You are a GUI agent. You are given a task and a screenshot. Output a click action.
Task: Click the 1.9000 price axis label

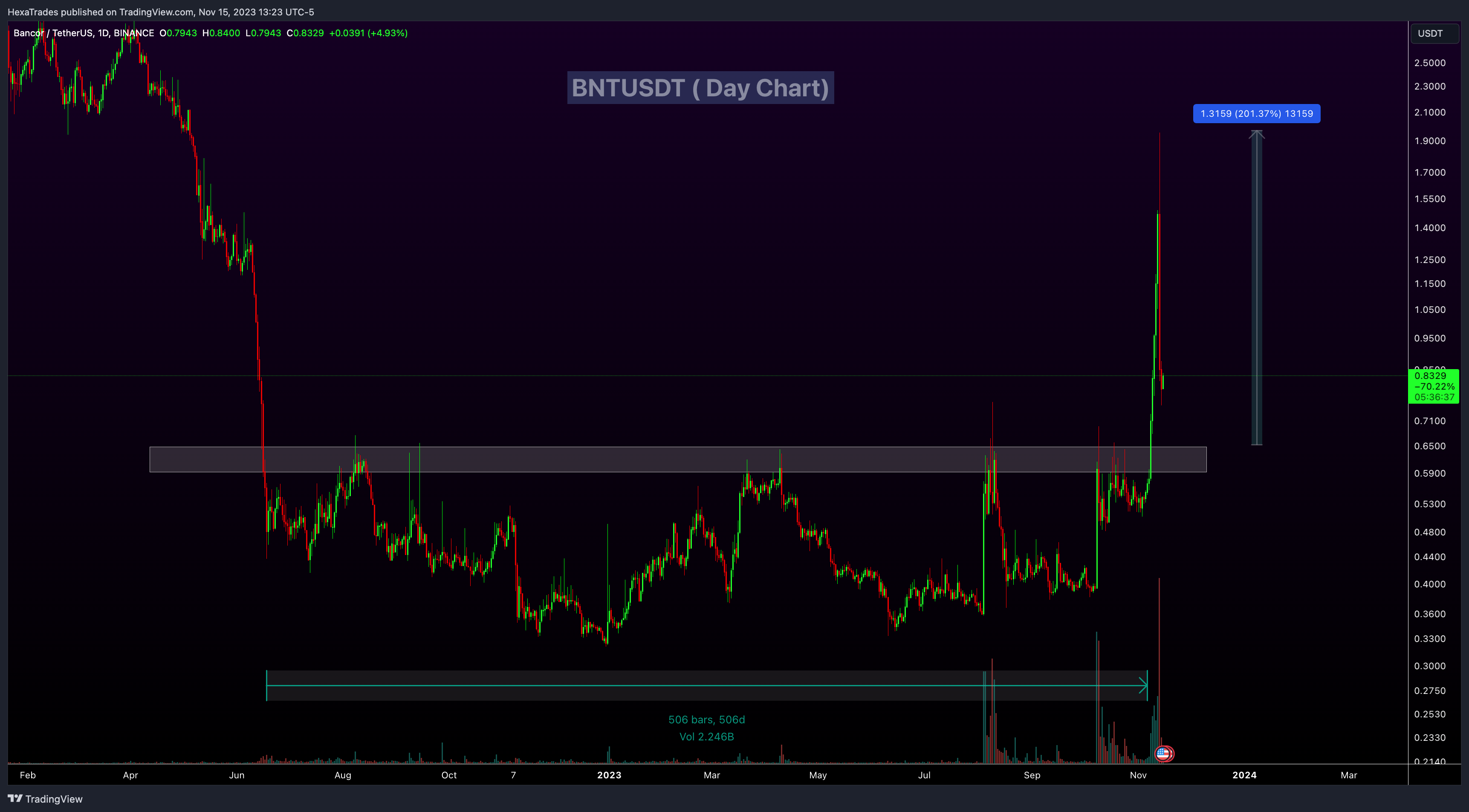point(1430,141)
